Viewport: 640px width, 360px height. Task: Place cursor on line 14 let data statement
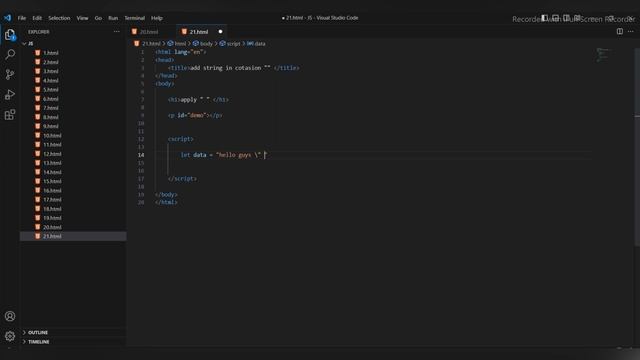[x=223, y=155]
